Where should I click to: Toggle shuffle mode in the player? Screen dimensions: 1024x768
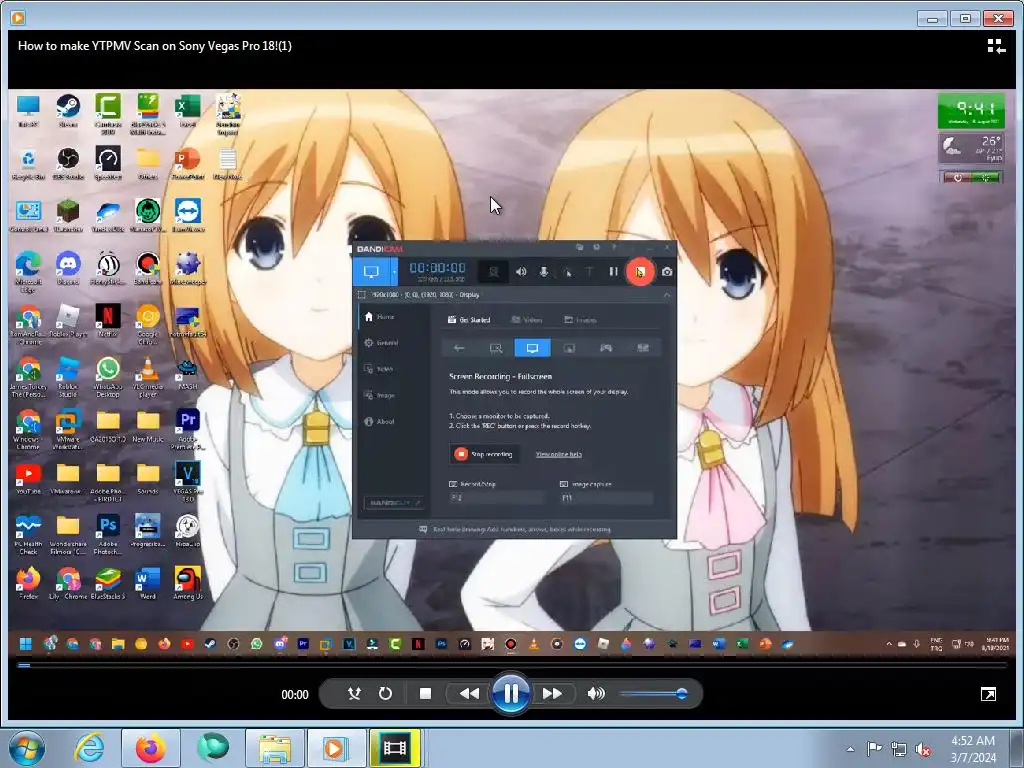pos(354,694)
